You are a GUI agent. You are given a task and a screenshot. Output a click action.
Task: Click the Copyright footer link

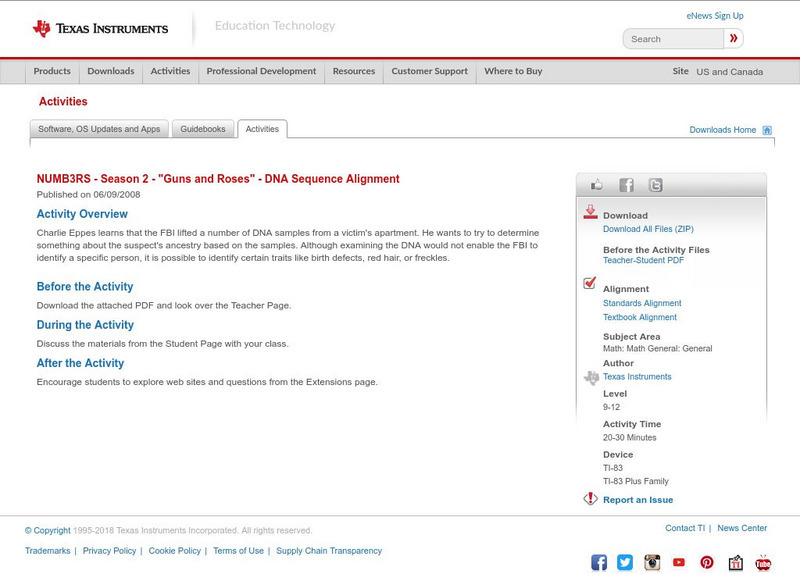(47, 531)
